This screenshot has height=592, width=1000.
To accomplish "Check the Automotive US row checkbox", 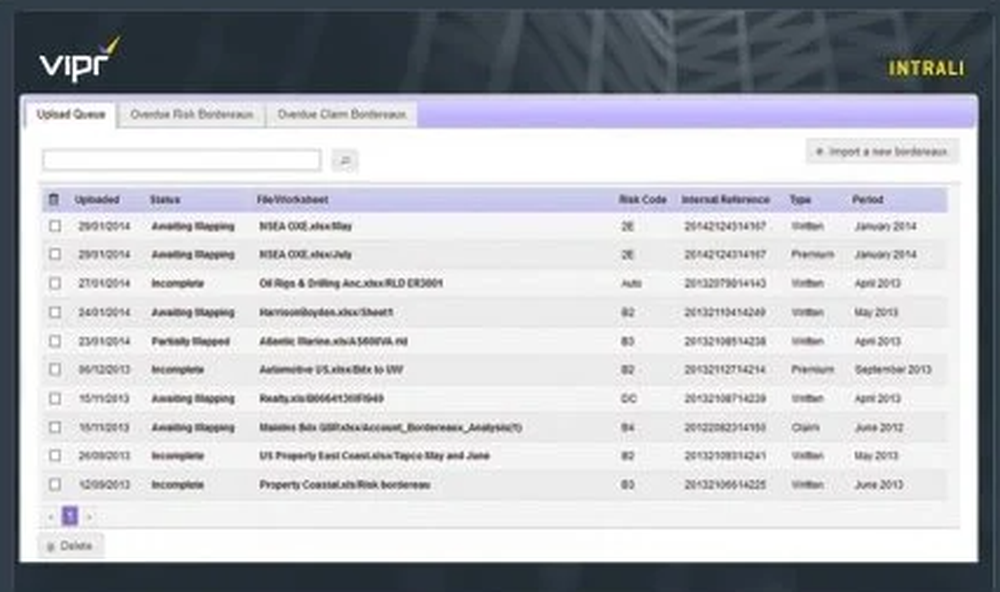I will [x=55, y=369].
